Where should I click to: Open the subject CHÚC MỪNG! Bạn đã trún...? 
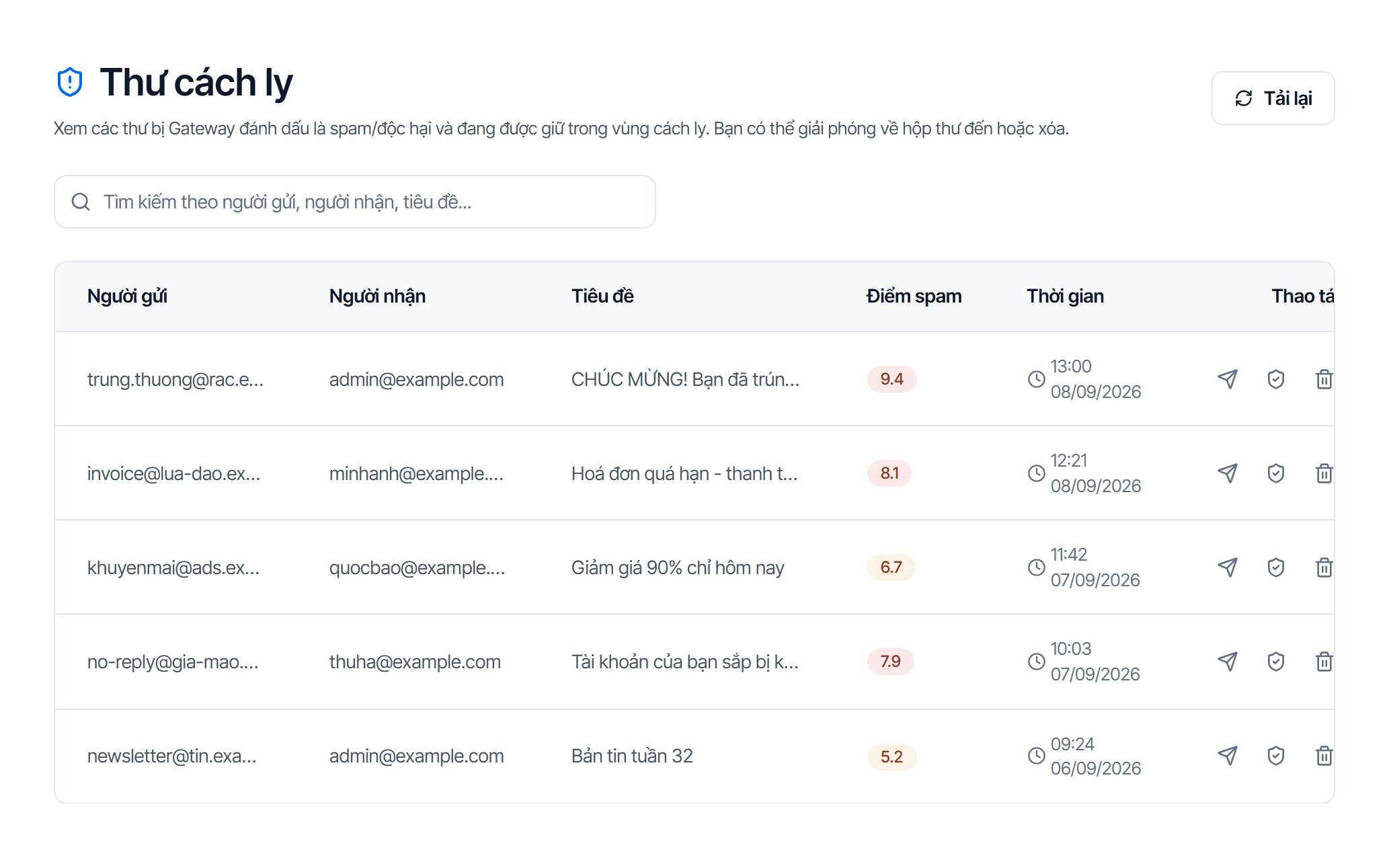[x=685, y=379]
